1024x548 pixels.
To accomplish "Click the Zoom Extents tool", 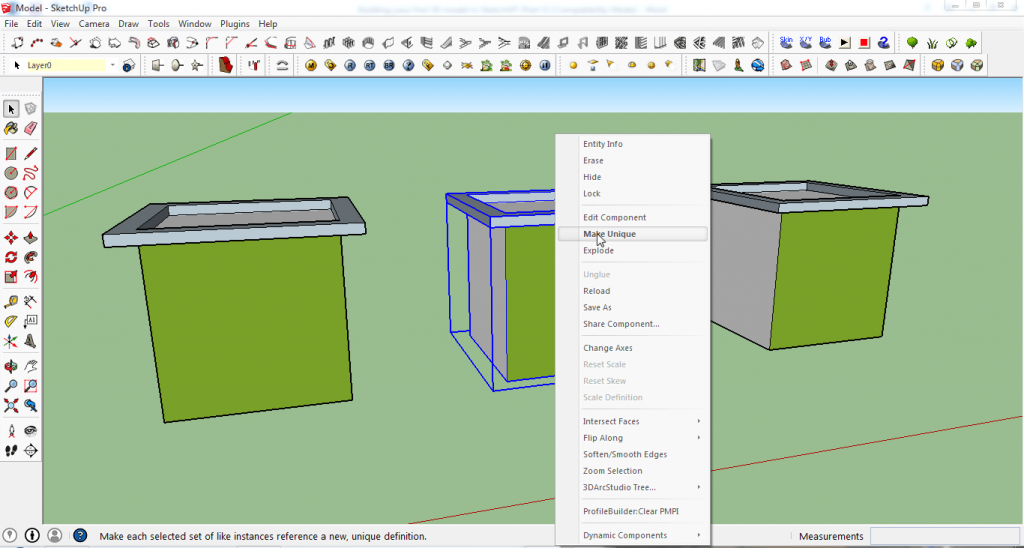I will (x=11, y=406).
